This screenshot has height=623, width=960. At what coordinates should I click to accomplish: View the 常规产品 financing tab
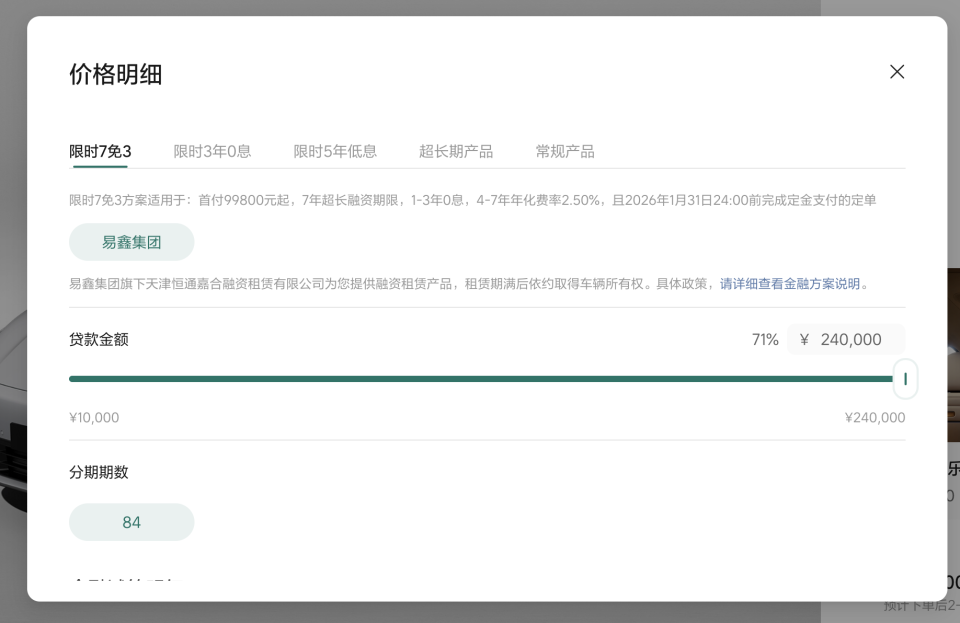pyautogui.click(x=564, y=151)
